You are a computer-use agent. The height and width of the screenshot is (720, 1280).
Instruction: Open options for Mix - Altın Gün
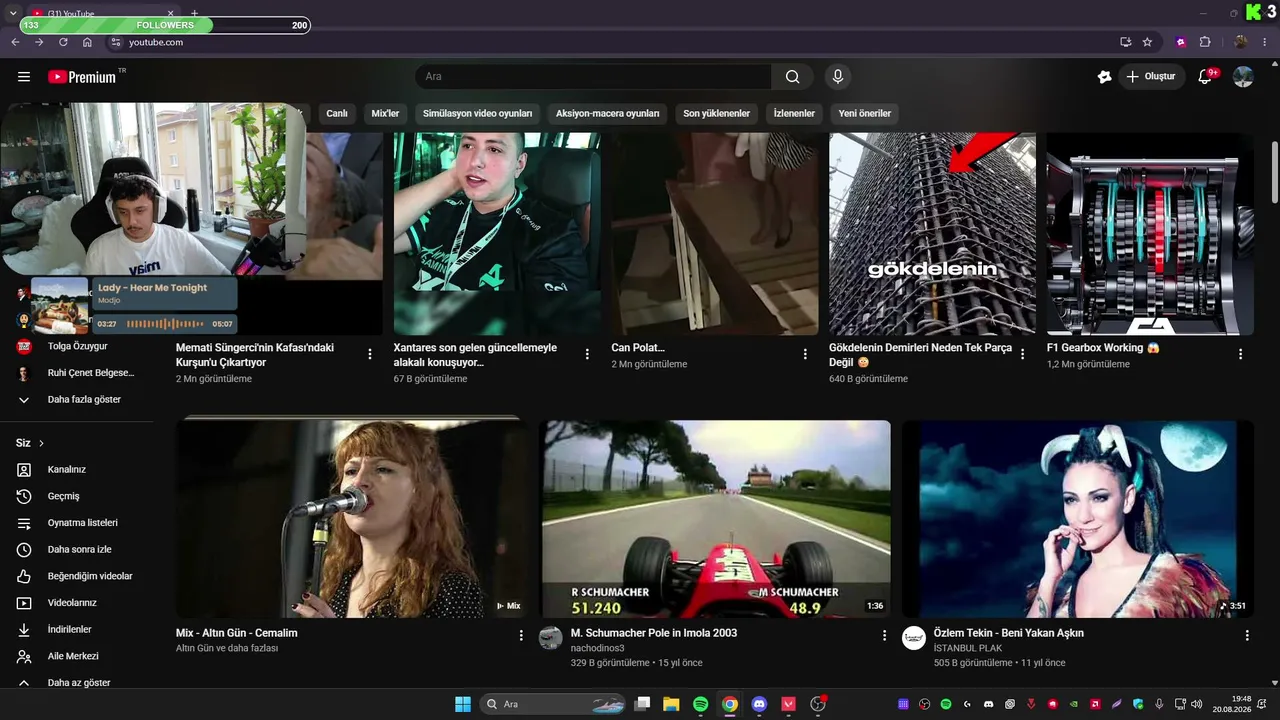(x=521, y=635)
